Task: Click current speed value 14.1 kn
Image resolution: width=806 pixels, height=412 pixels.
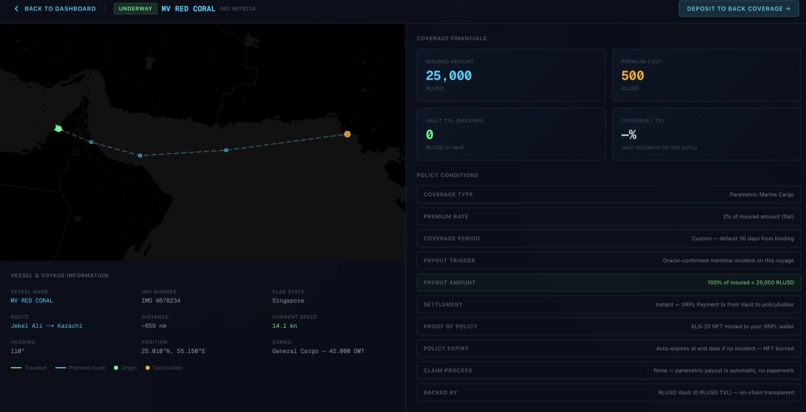Action: pyautogui.click(x=285, y=326)
